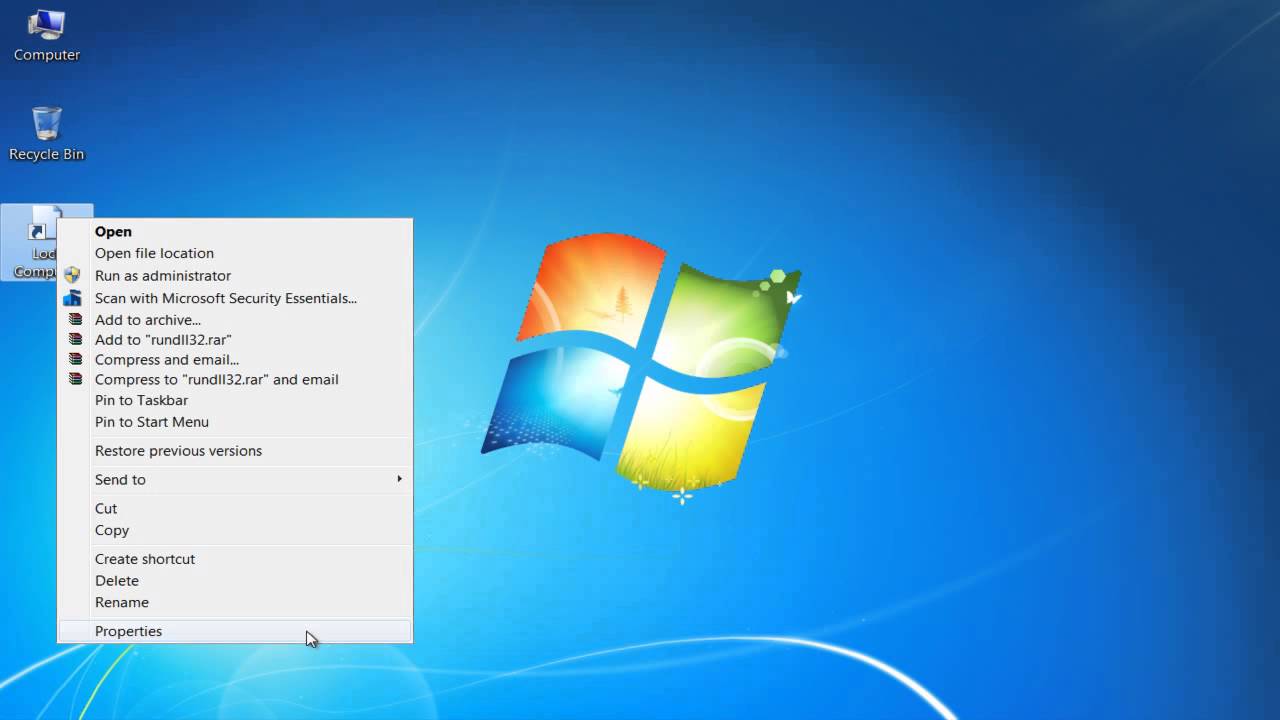Choose Run as administrator
The width and height of the screenshot is (1280, 720).
point(235,275)
